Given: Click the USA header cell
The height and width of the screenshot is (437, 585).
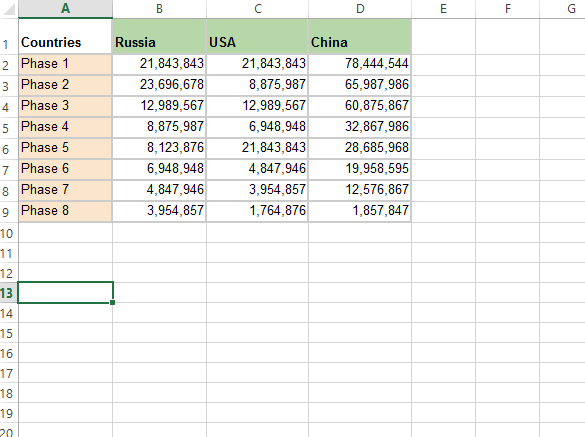Looking at the screenshot, I should (x=257, y=37).
